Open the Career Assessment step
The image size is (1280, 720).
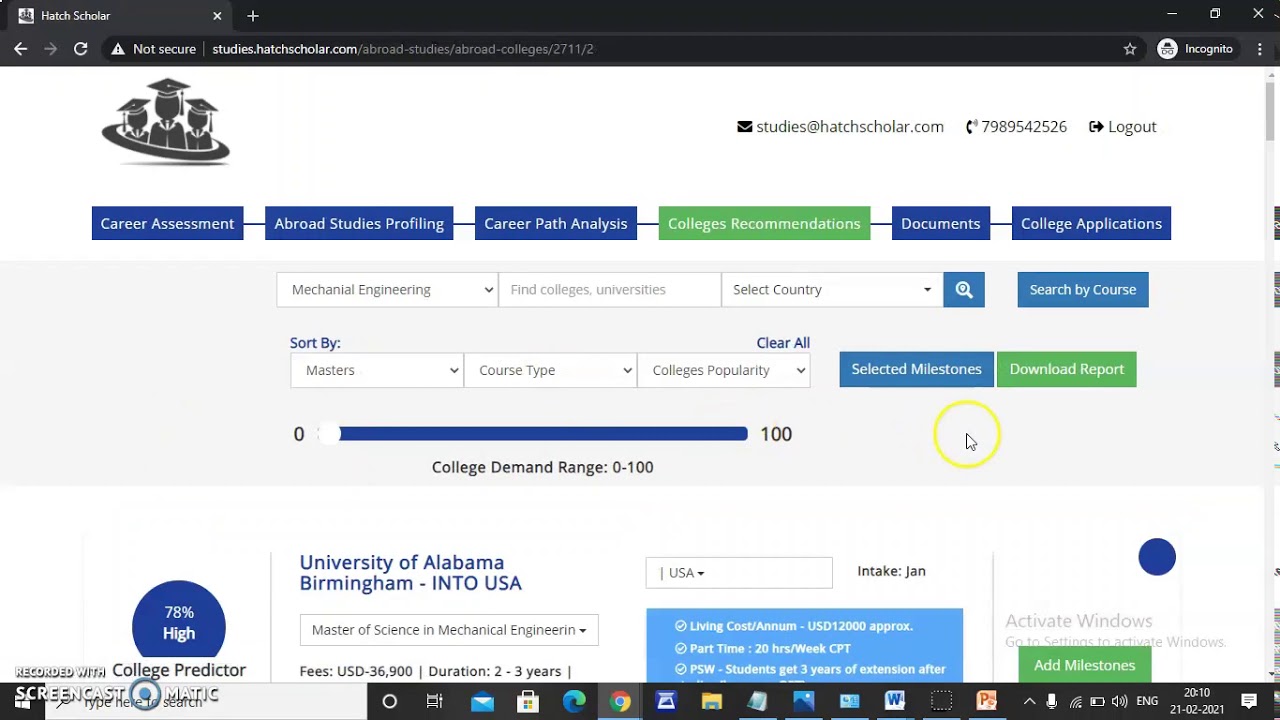click(x=167, y=223)
